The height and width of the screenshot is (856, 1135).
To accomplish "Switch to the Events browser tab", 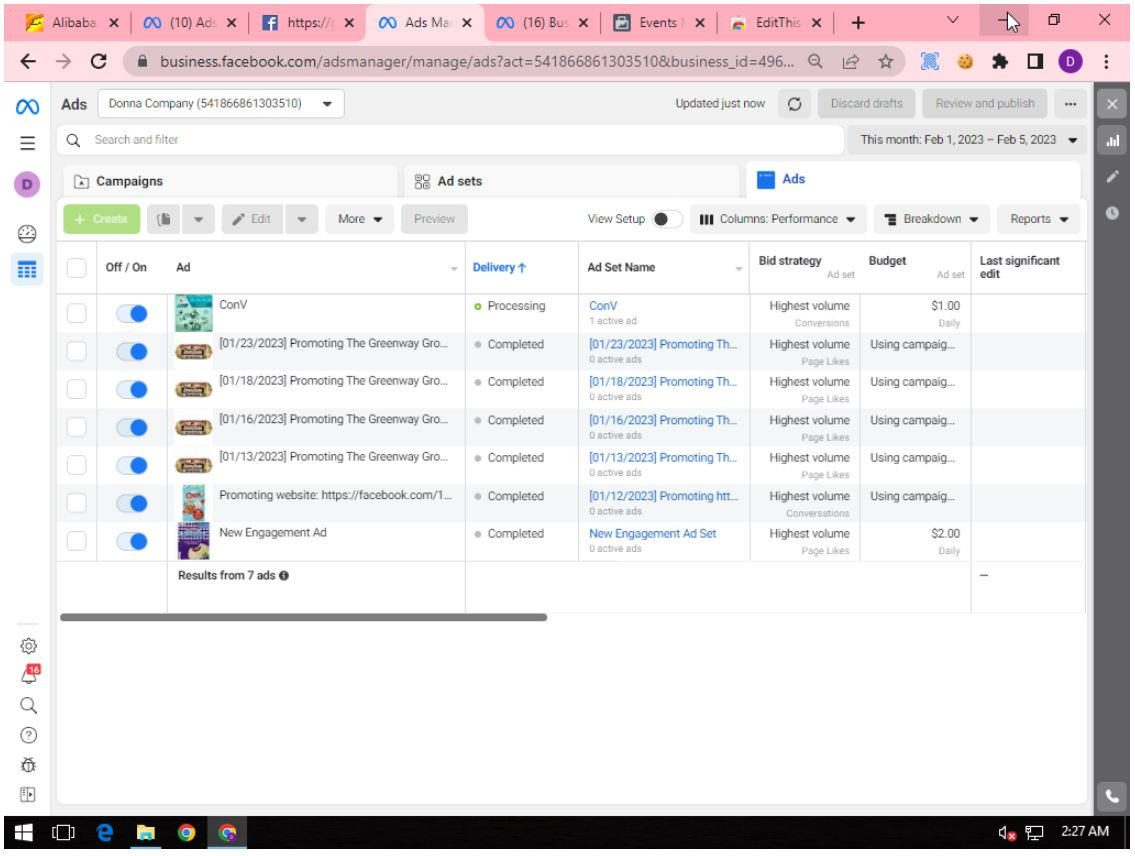I will [657, 22].
